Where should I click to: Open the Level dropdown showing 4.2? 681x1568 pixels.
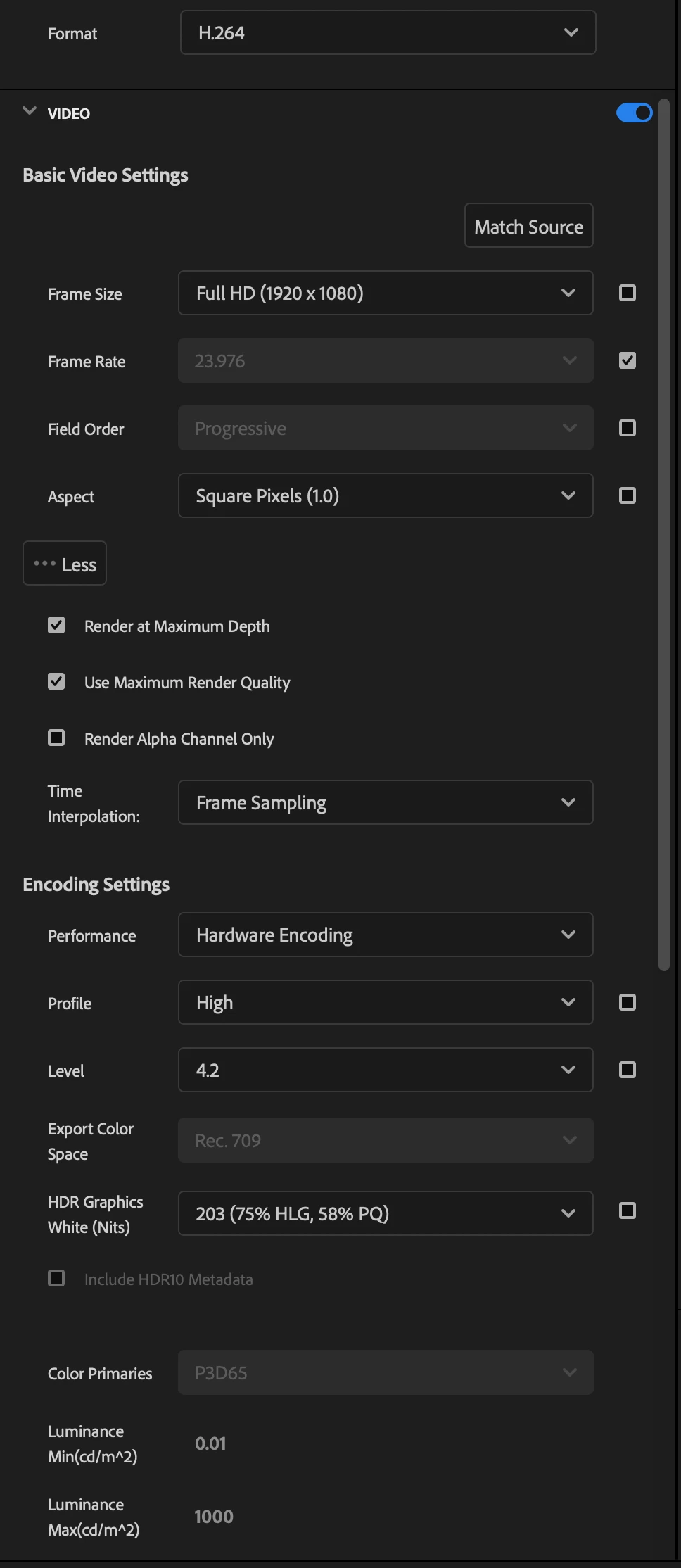385,1070
